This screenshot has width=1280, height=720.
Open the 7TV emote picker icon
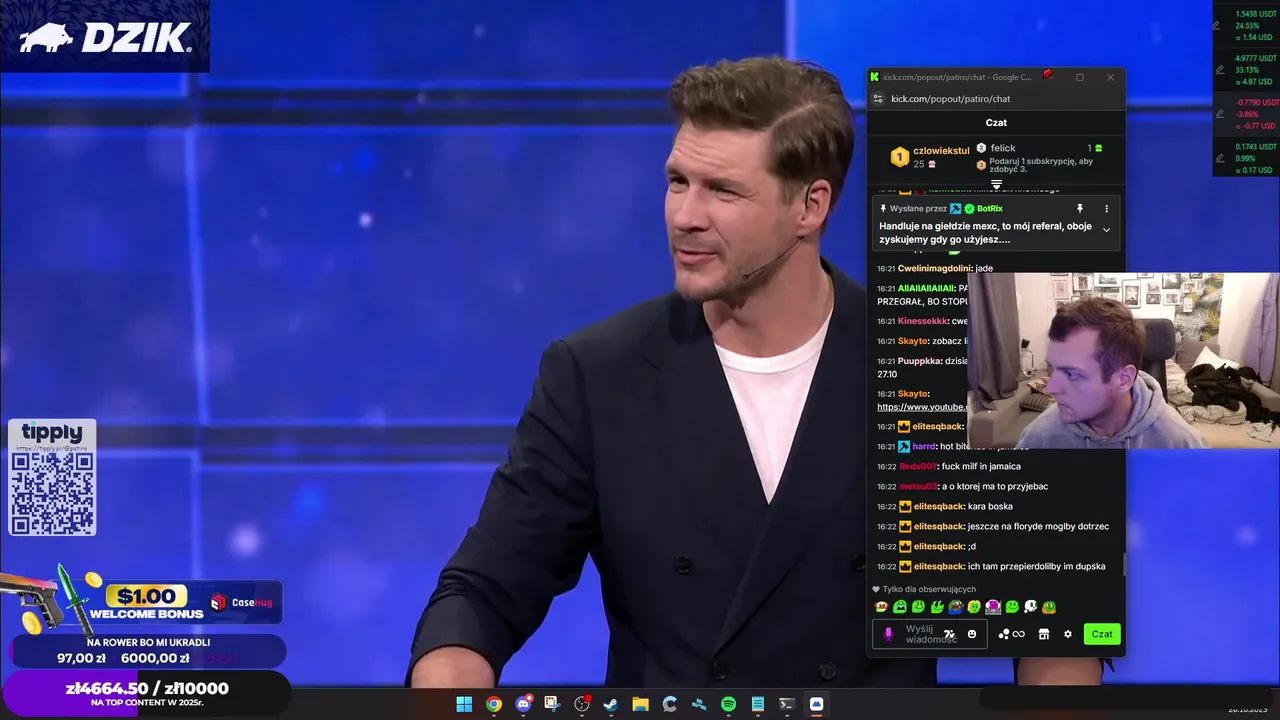[x=949, y=634]
